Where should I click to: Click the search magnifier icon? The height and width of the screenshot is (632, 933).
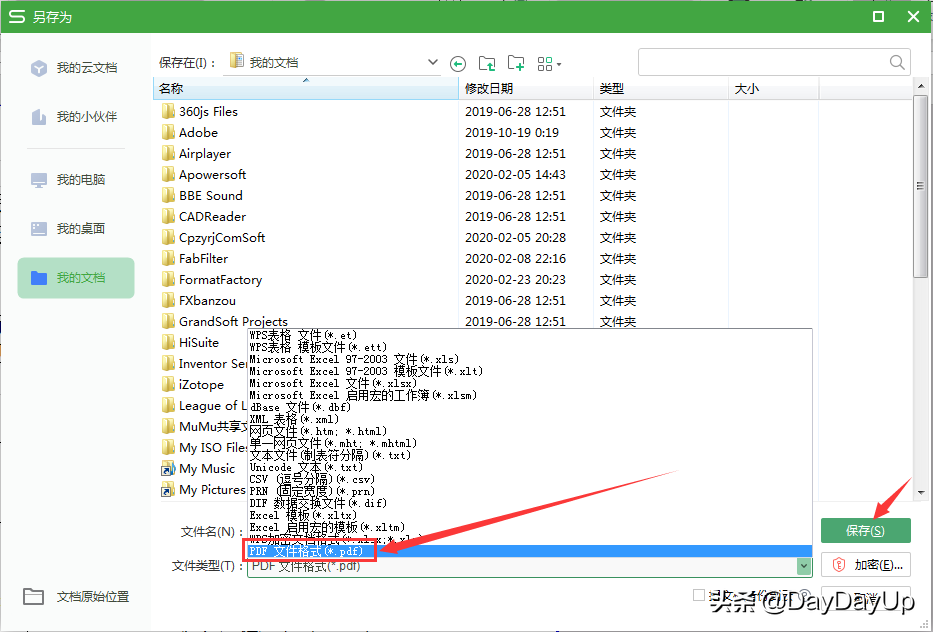tap(897, 62)
